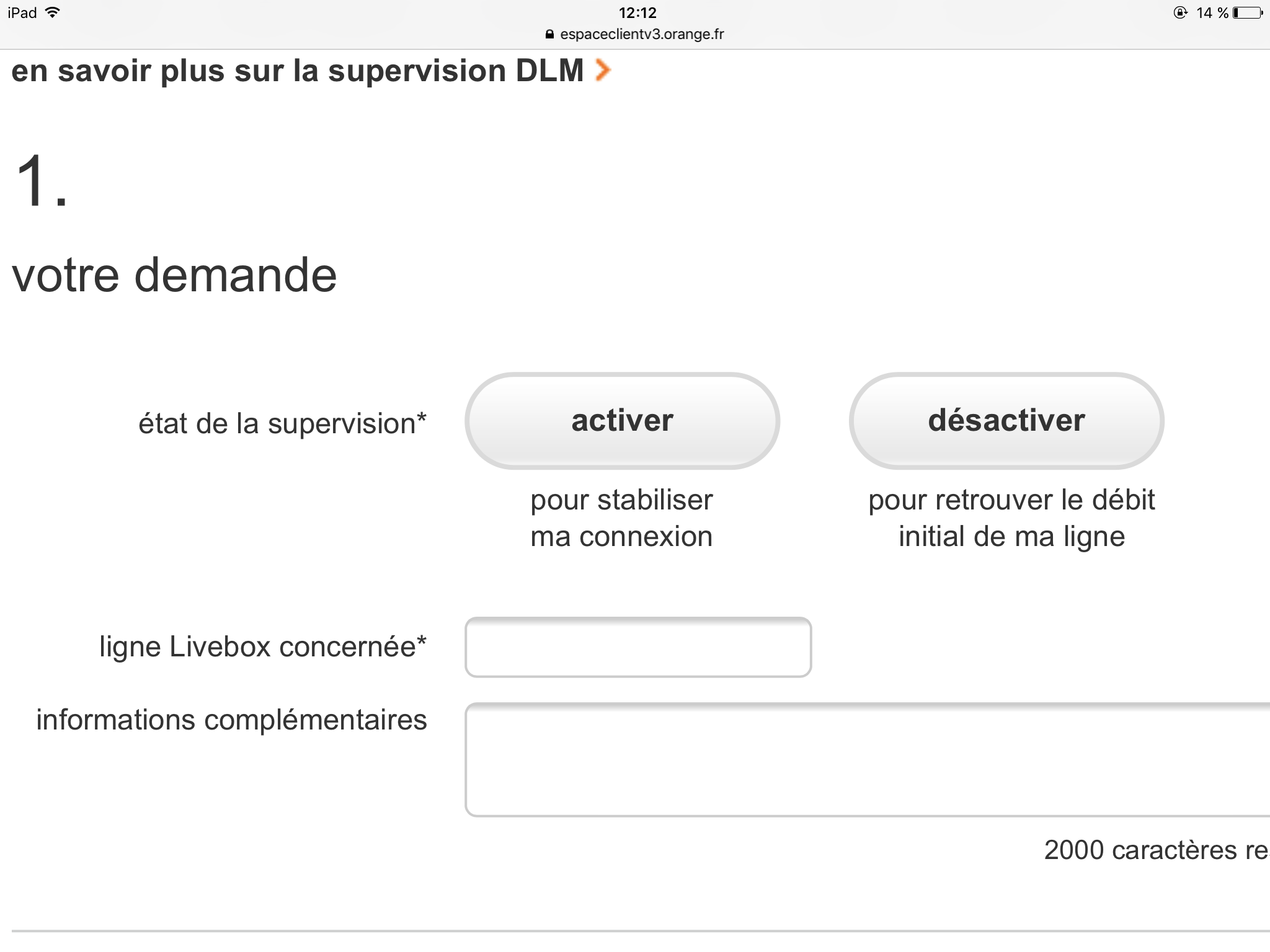Viewport: 1270px width, 952px height.
Task: Click the "pour stabiliser ma connexion" caption
Action: click(621, 518)
